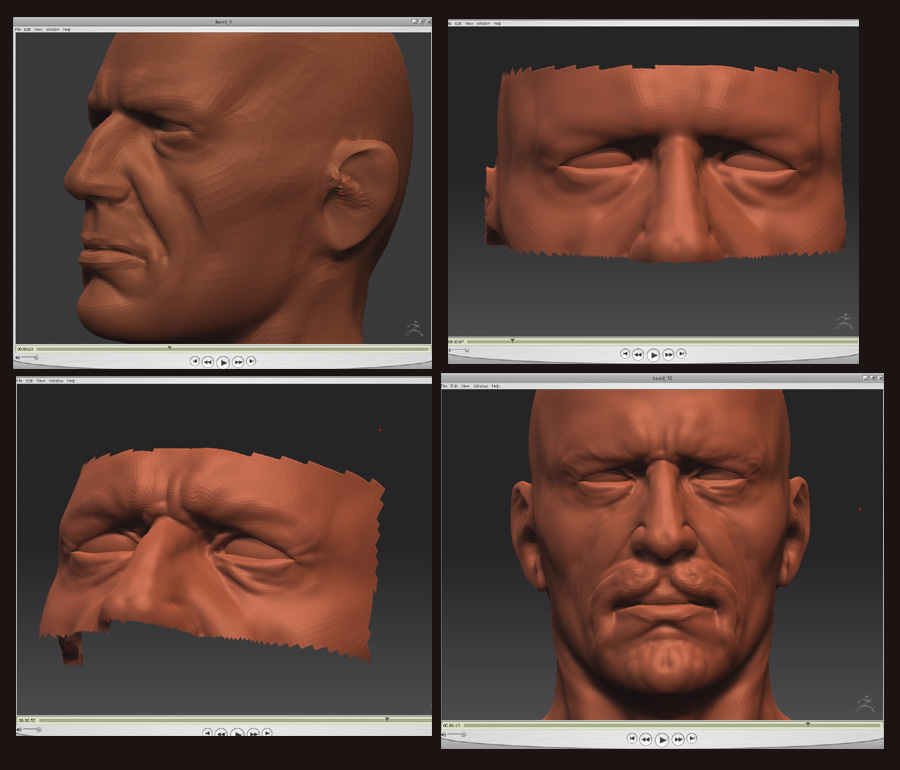Image resolution: width=900 pixels, height=770 pixels.
Task: Mute head_10 via its speaker icon
Action: [445, 734]
